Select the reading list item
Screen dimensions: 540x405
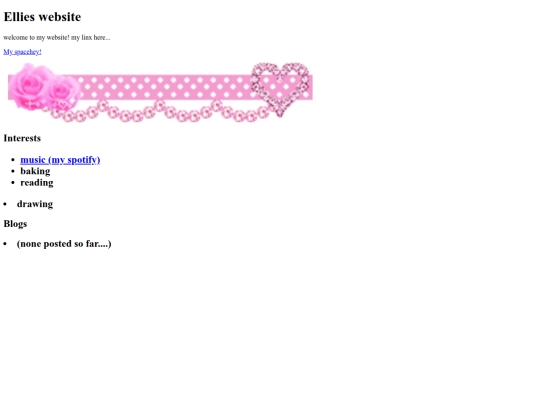[37, 183]
